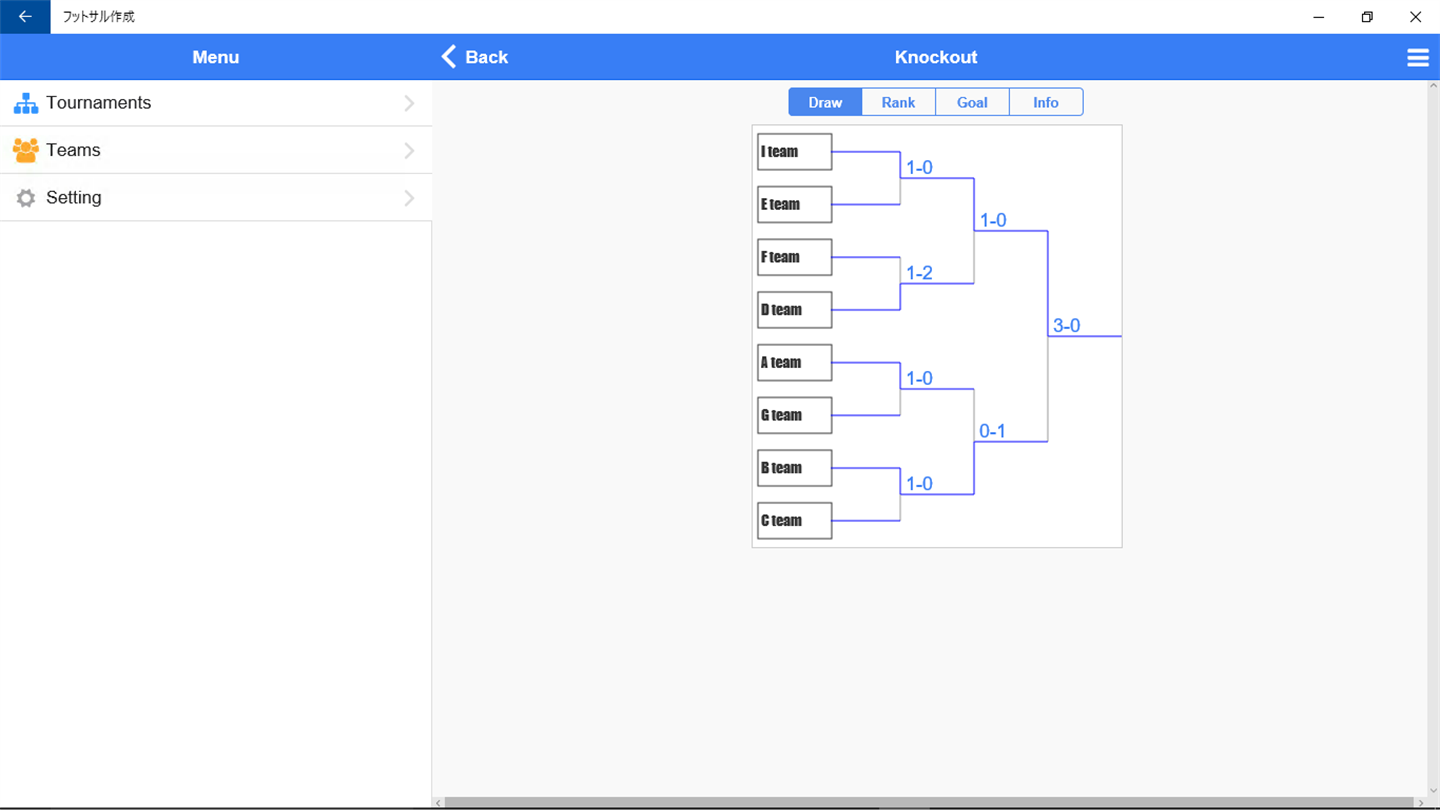
Task: Click the 1-2 score for F vs D
Action: (x=919, y=273)
